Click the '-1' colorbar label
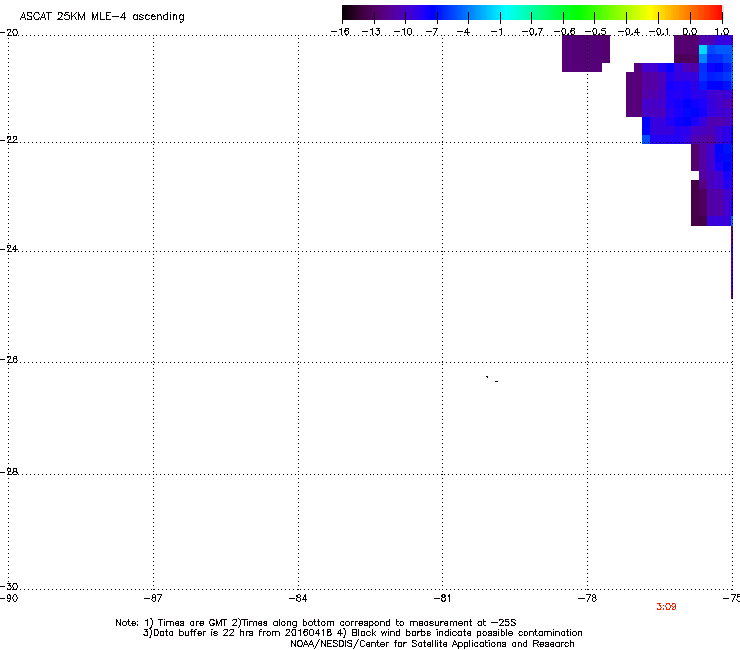Viewport: 740px width, 650px height. tap(496, 32)
